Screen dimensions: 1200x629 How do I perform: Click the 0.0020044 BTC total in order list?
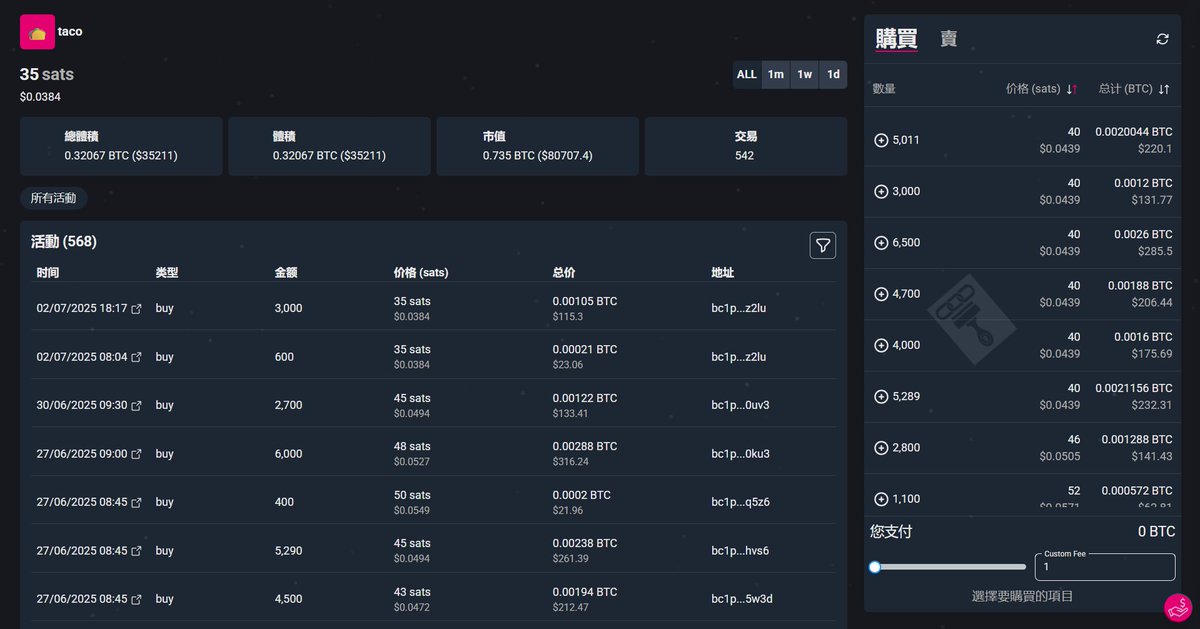[1134, 132]
